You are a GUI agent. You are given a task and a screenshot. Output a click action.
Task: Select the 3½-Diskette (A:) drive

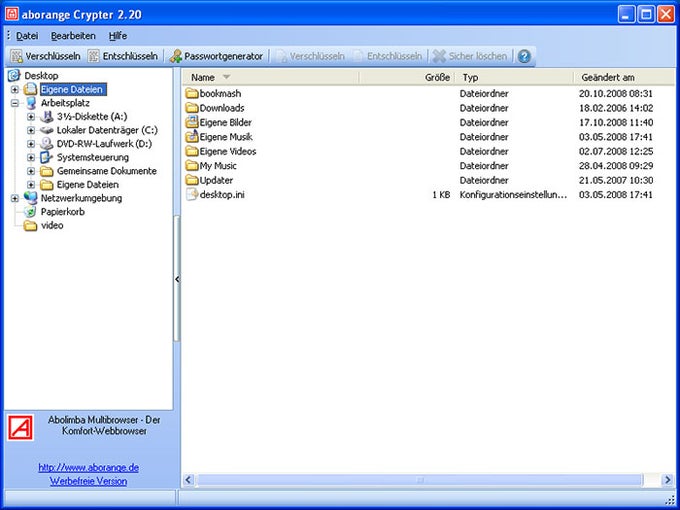pyautogui.click(x=92, y=116)
